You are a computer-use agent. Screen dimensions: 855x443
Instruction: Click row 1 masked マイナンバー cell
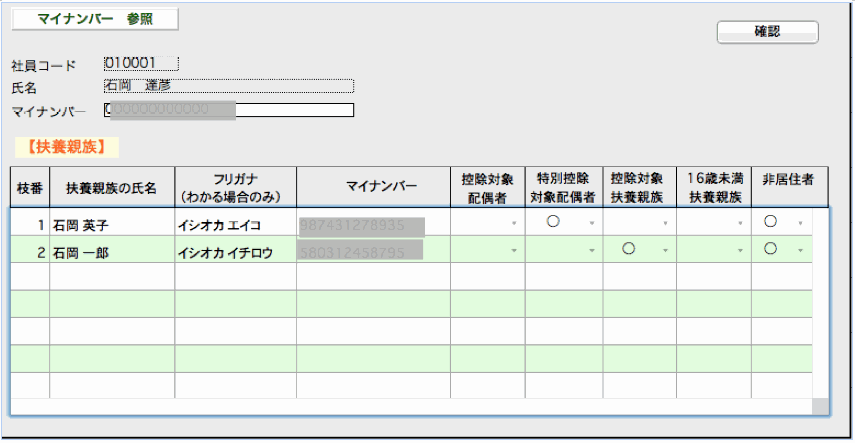362,225
